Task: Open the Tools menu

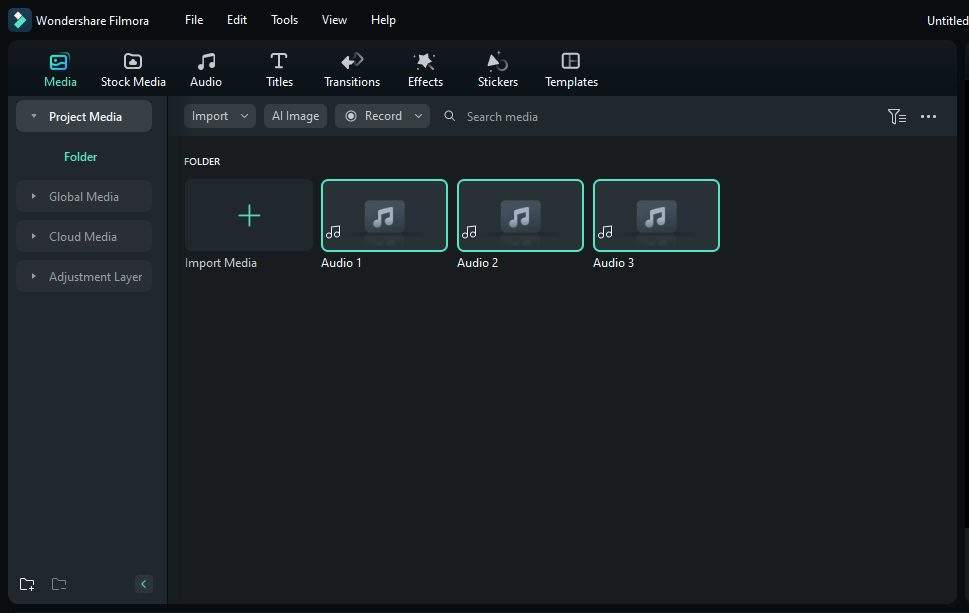Action: coord(284,20)
